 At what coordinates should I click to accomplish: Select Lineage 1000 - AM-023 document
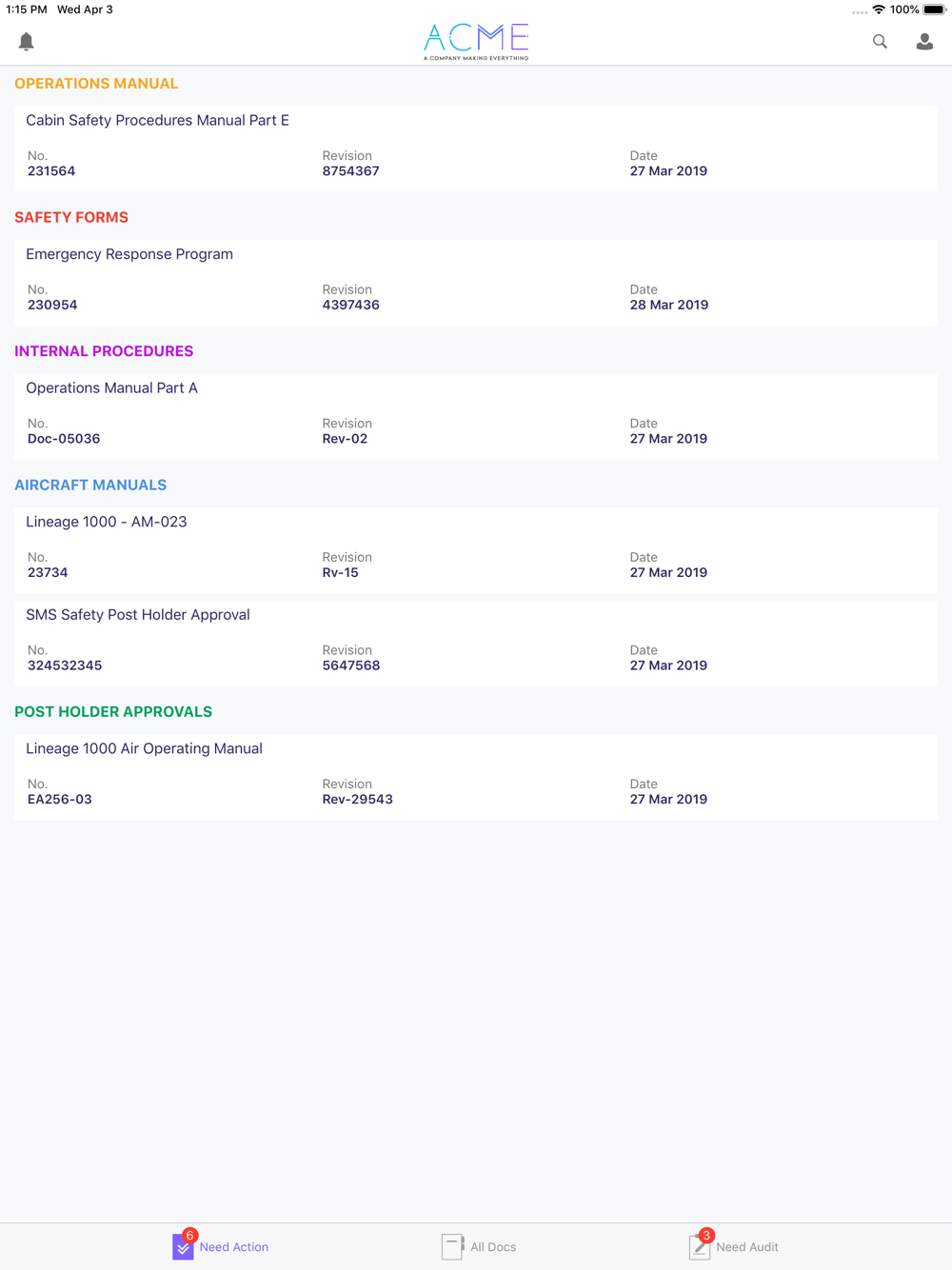pos(106,522)
